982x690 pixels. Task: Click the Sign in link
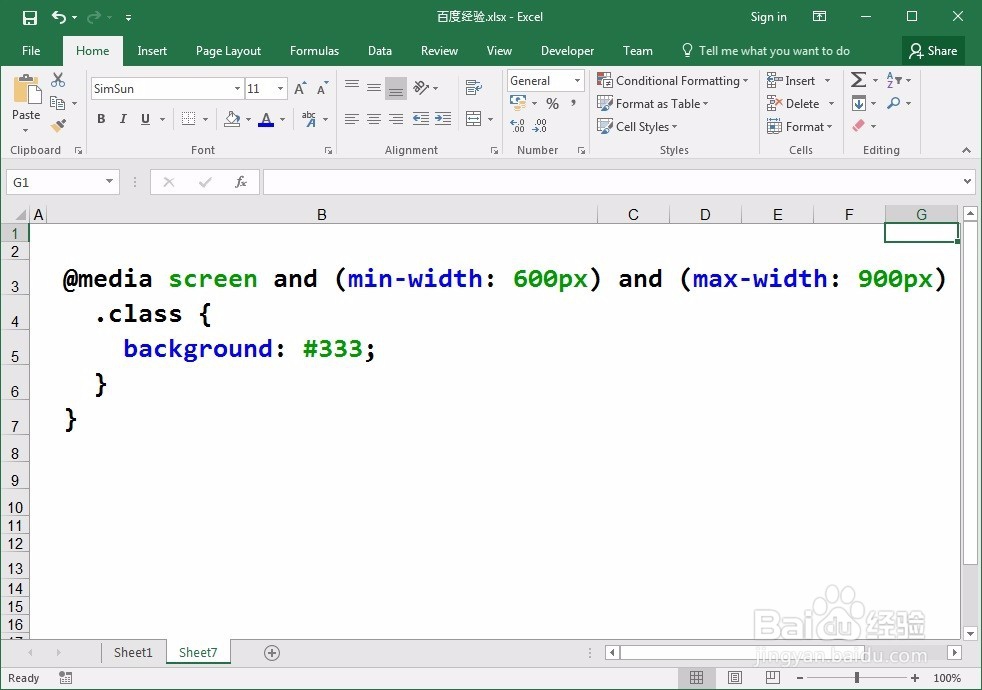click(768, 18)
